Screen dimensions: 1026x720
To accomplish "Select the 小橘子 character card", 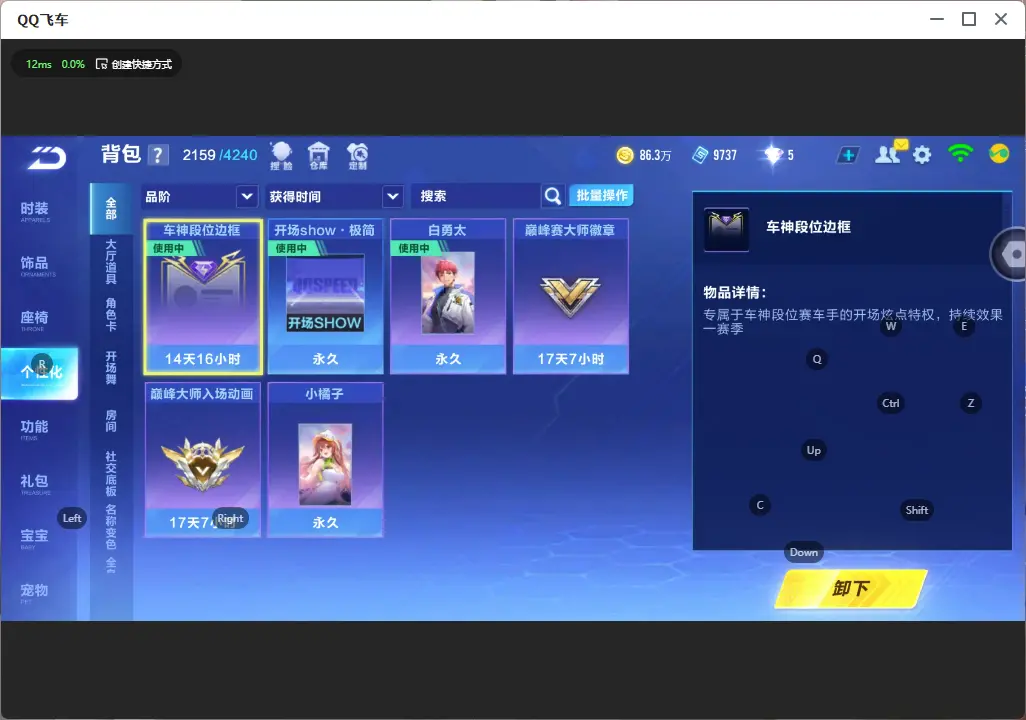I will (x=325, y=460).
